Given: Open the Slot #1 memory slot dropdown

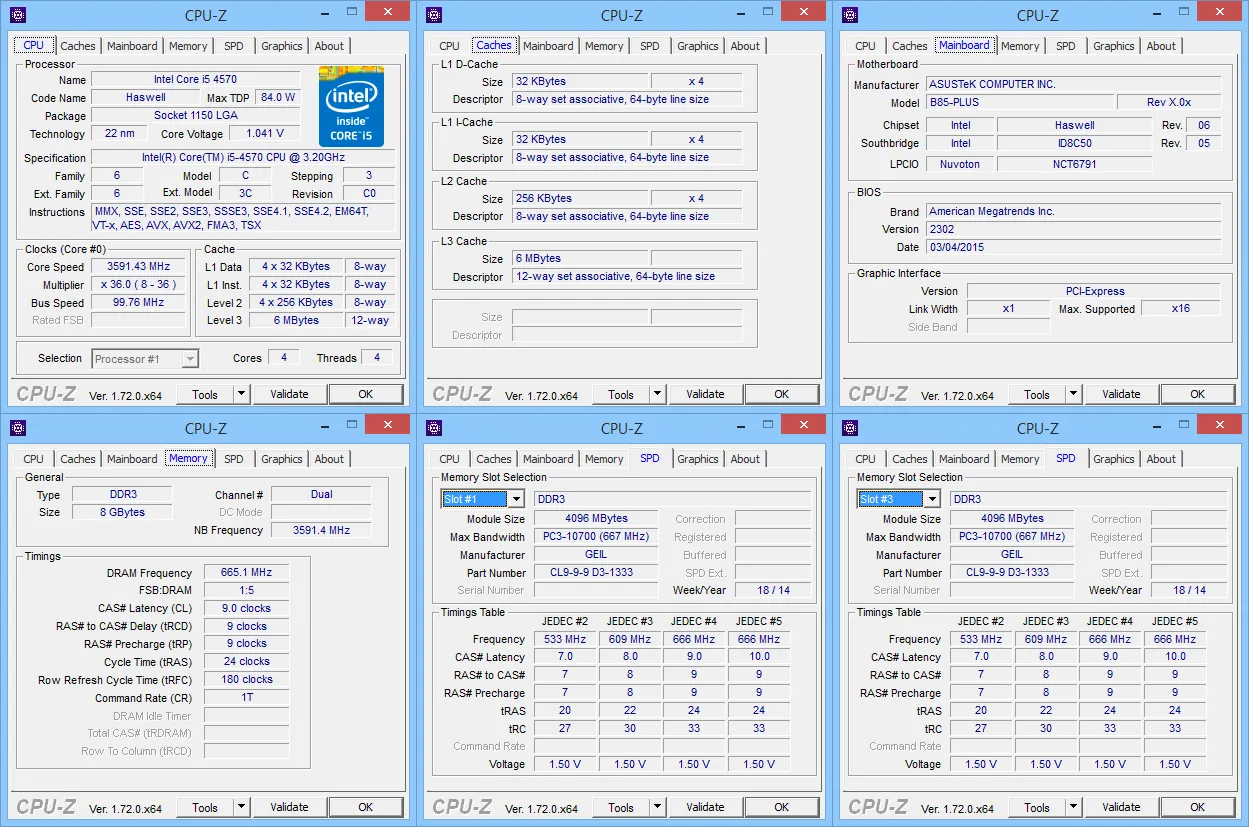Looking at the screenshot, I should click(515, 499).
